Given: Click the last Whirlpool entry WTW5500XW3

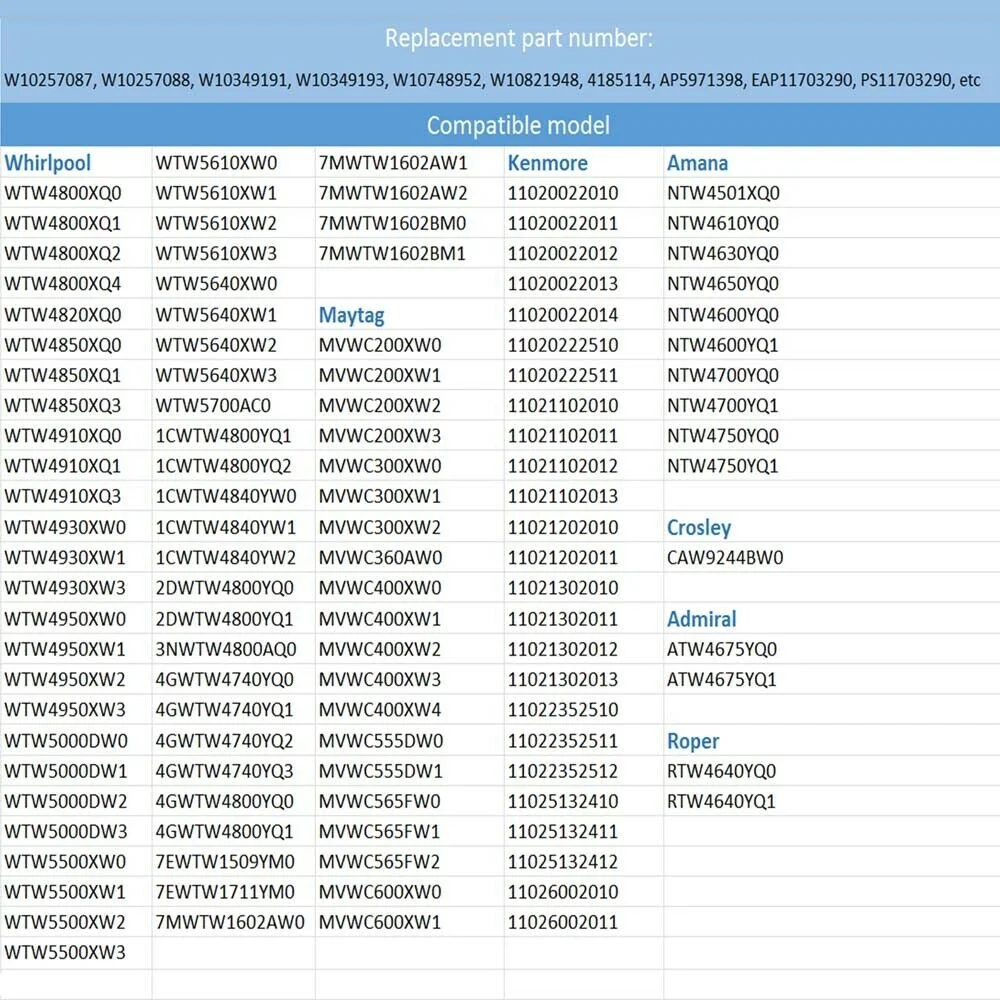Looking at the screenshot, I should tap(65, 952).
